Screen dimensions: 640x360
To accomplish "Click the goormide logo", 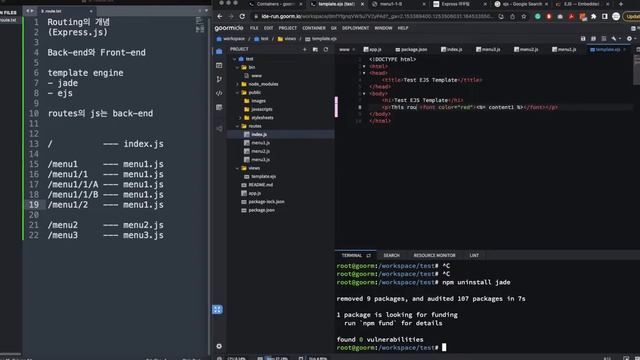I will click(x=229, y=28).
